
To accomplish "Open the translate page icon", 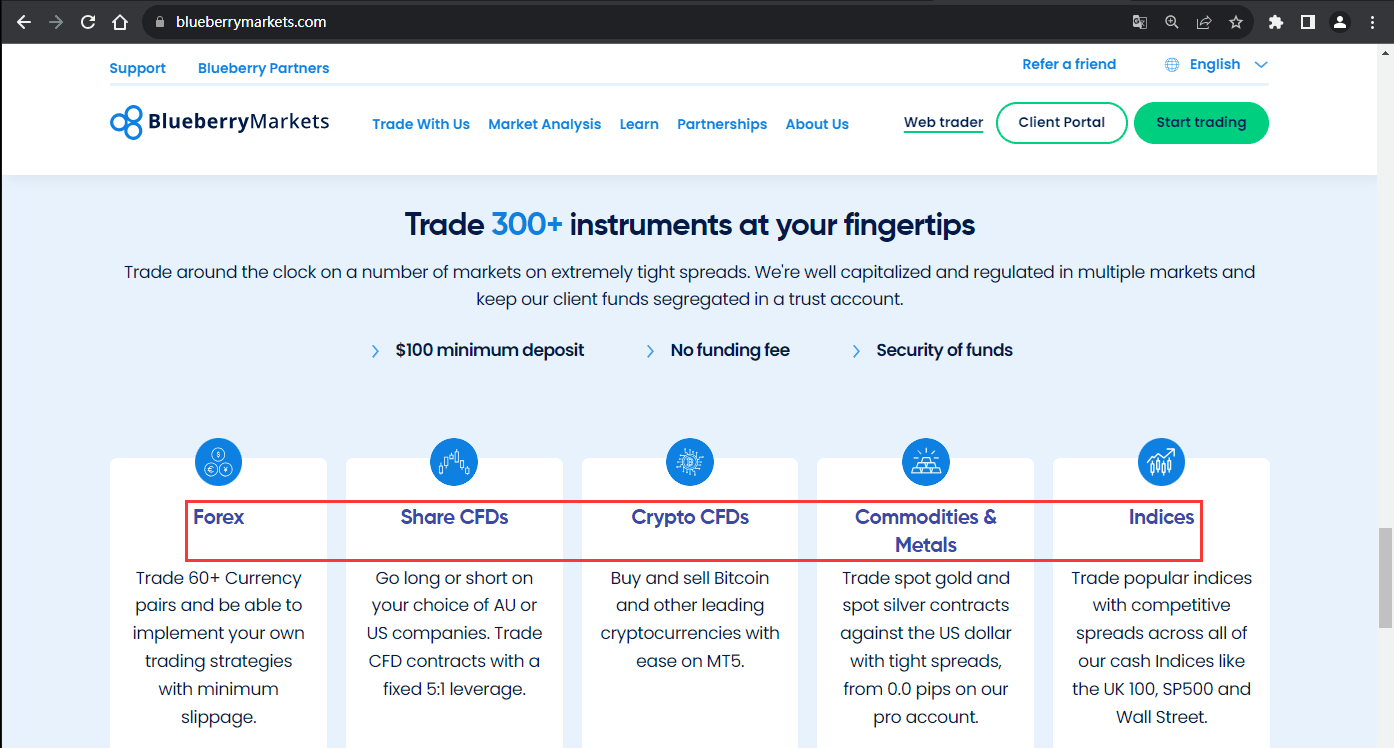I will tap(1140, 22).
